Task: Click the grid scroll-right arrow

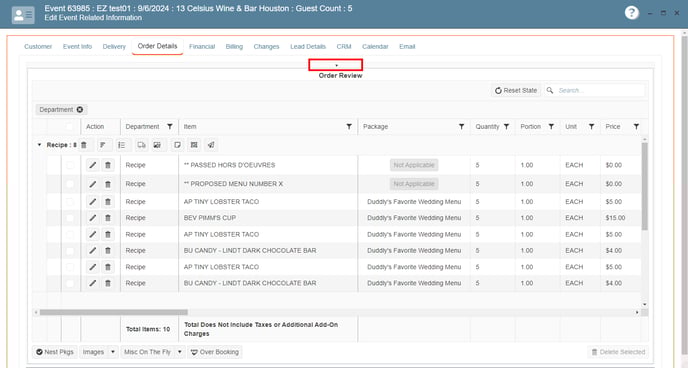Action: [x=637, y=312]
